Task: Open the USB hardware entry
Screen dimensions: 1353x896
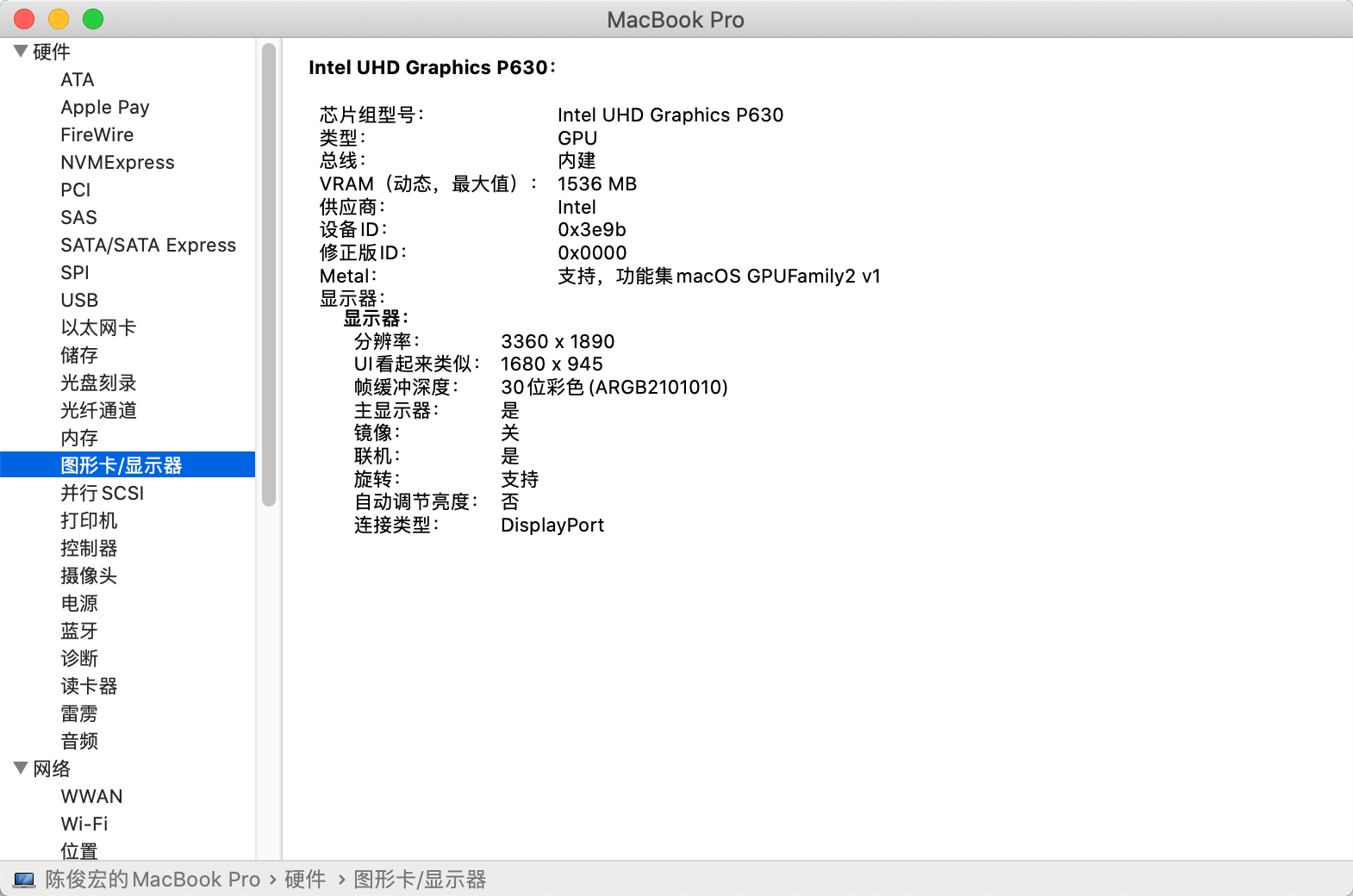Action: click(x=79, y=301)
